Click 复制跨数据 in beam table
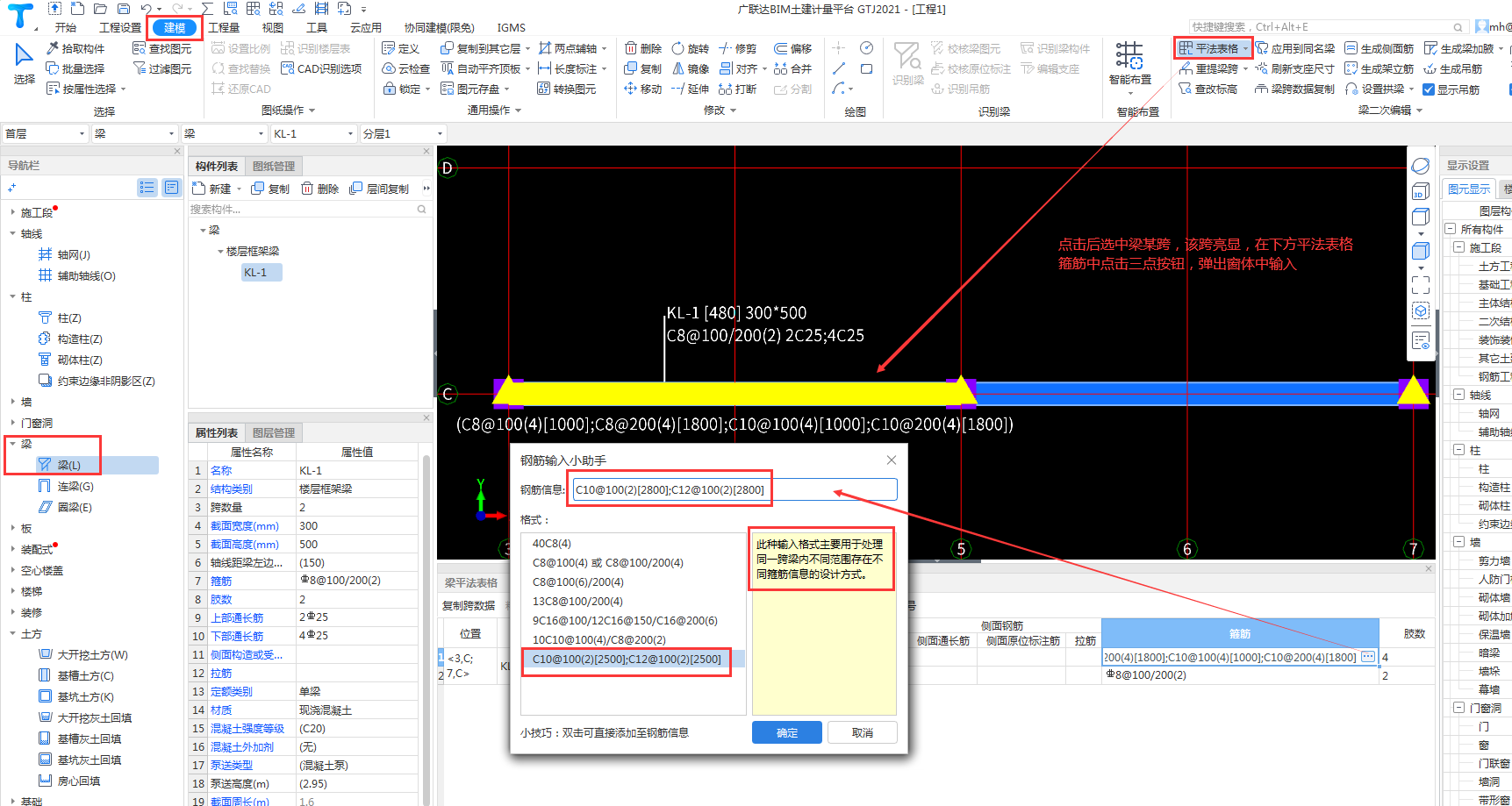Image resolution: width=1512 pixels, height=806 pixels. (x=469, y=606)
